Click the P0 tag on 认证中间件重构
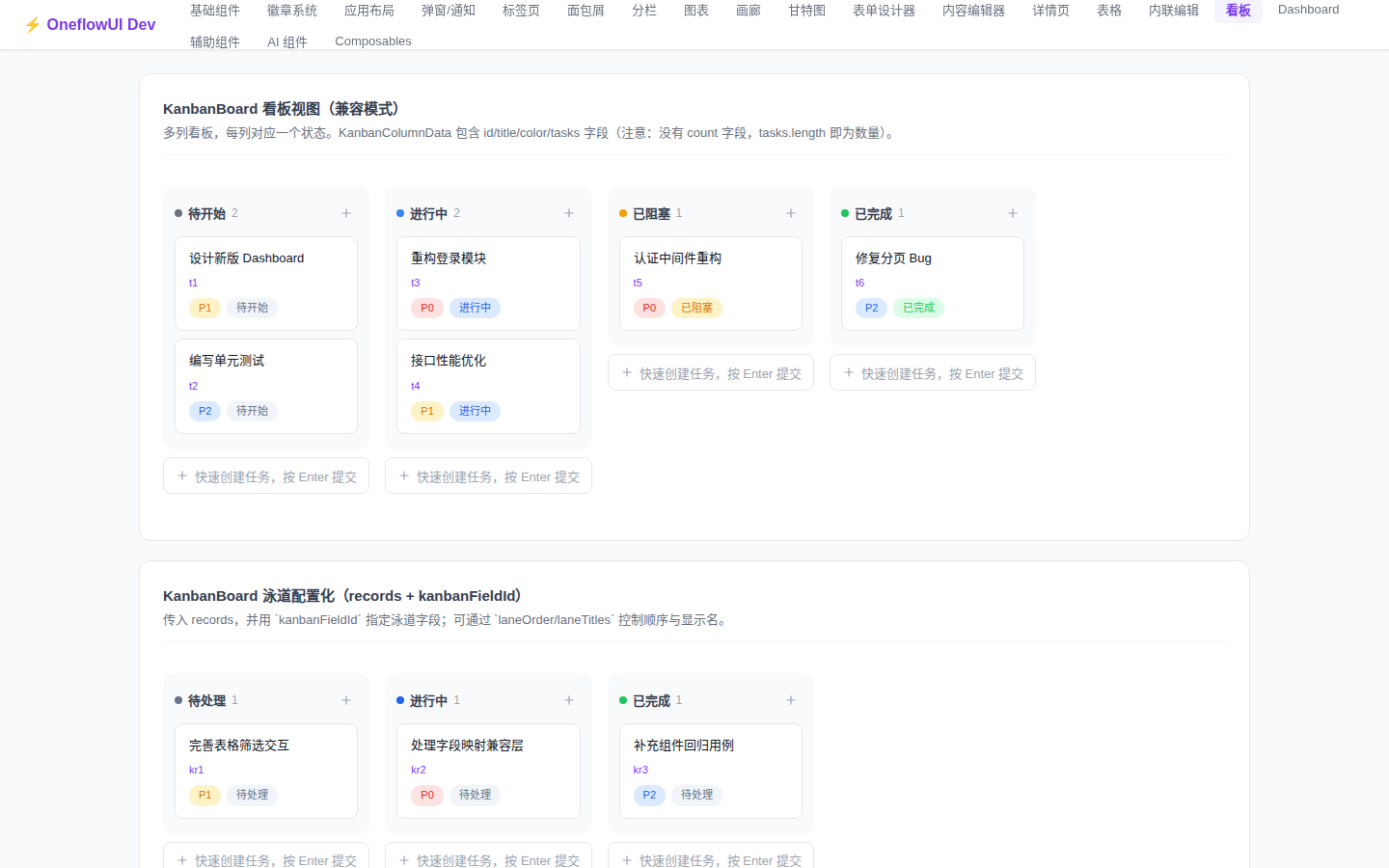 click(x=649, y=308)
